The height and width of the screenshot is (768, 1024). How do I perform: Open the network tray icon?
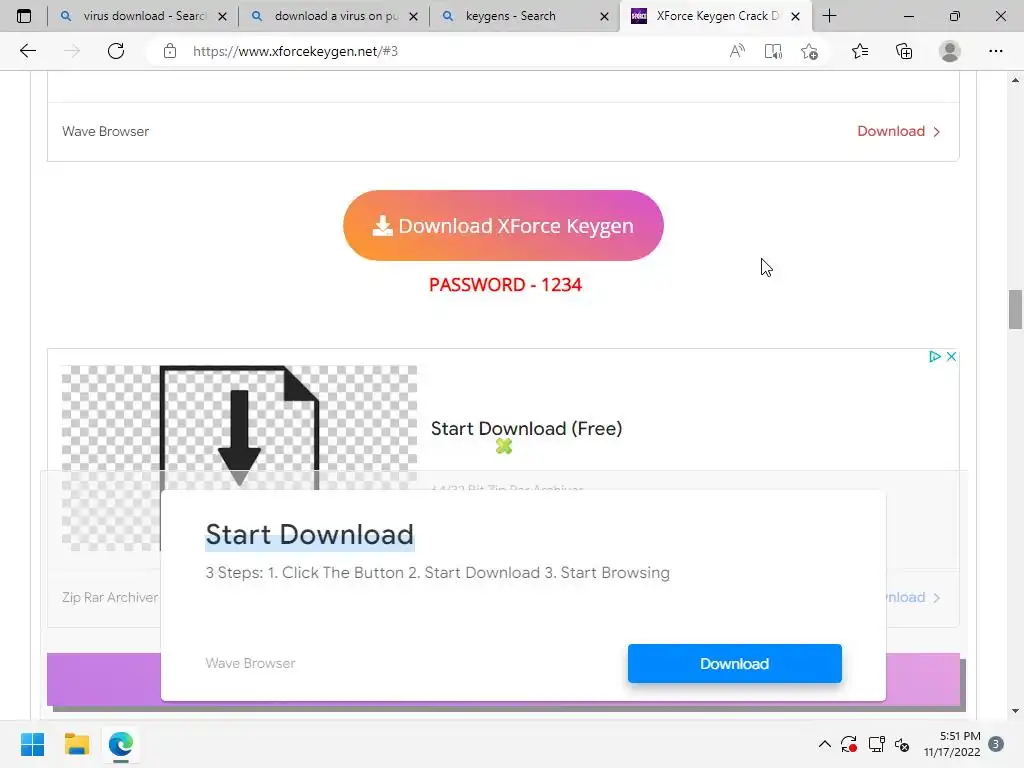[x=876, y=744]
